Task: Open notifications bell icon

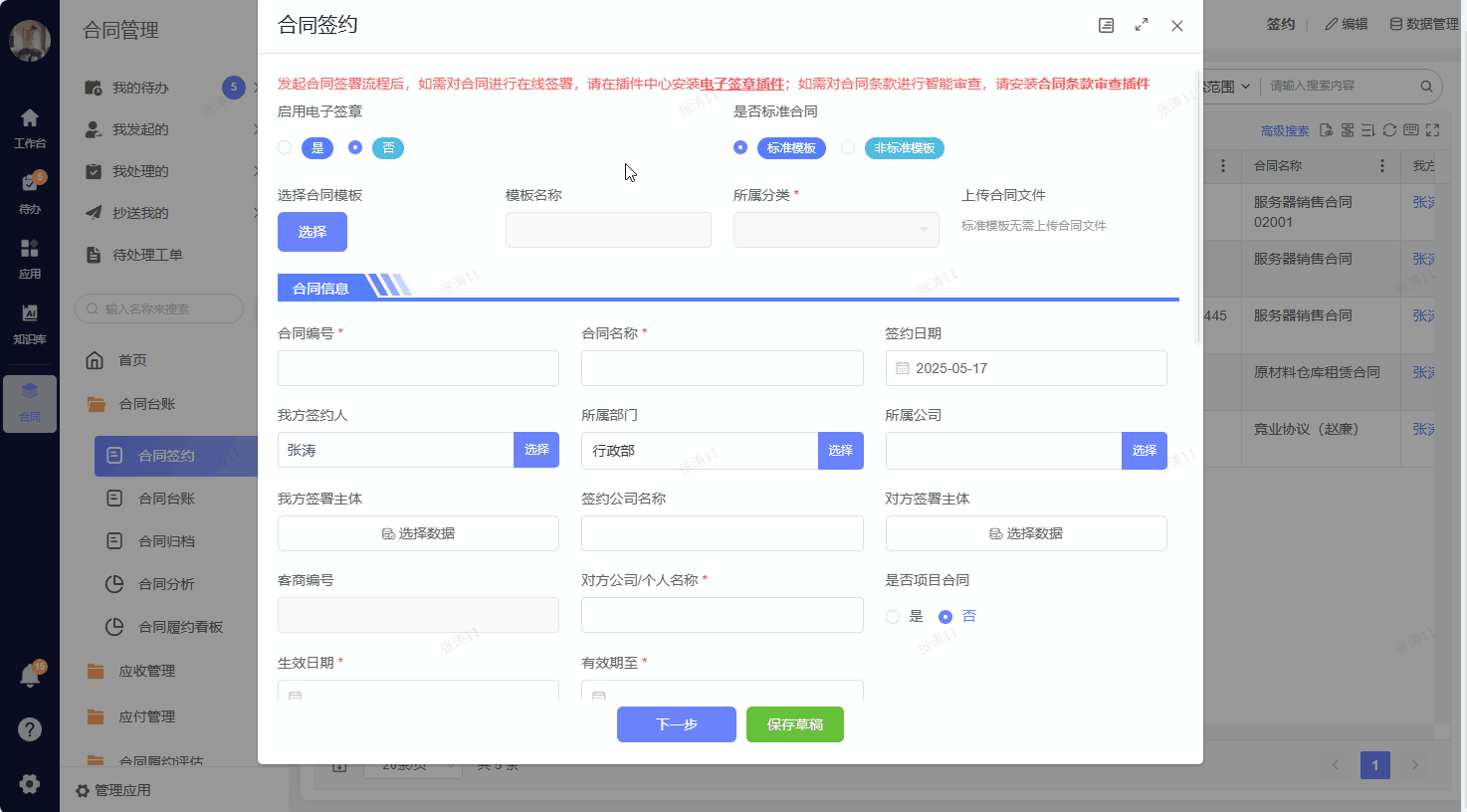Action: pyautogui.click(x=30, y=676)
